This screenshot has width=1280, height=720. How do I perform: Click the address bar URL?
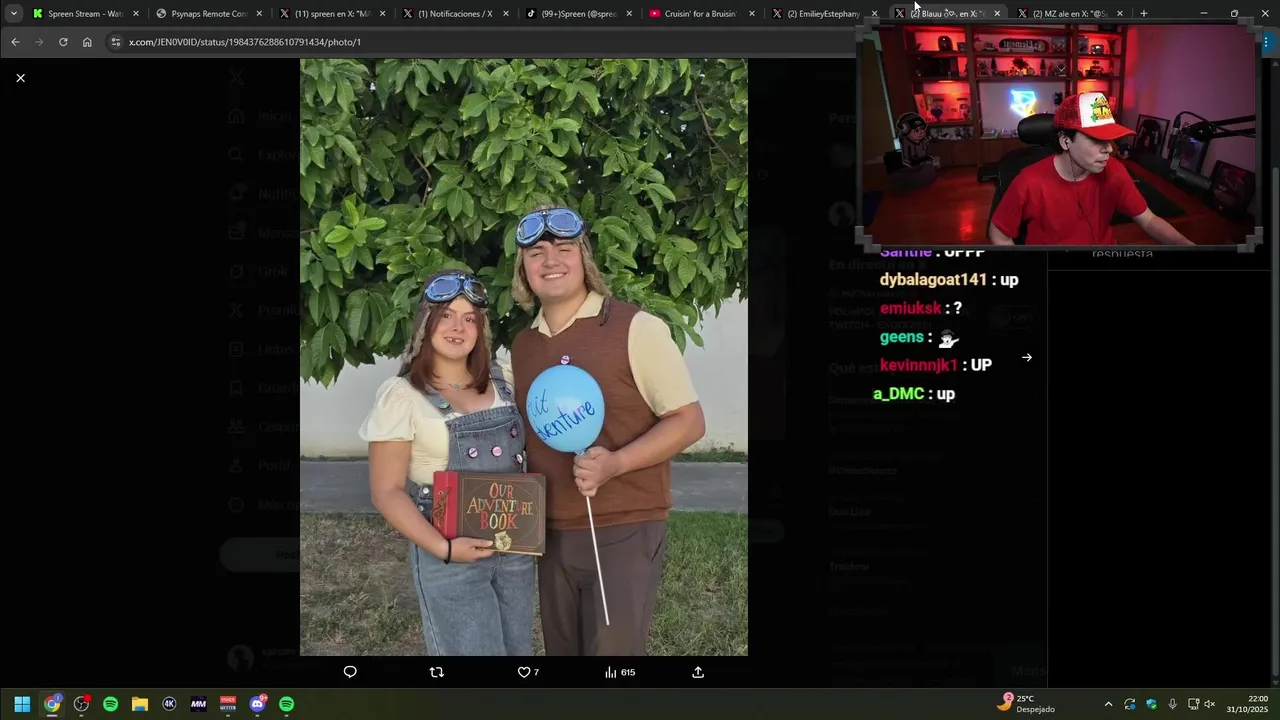(245, 42)
